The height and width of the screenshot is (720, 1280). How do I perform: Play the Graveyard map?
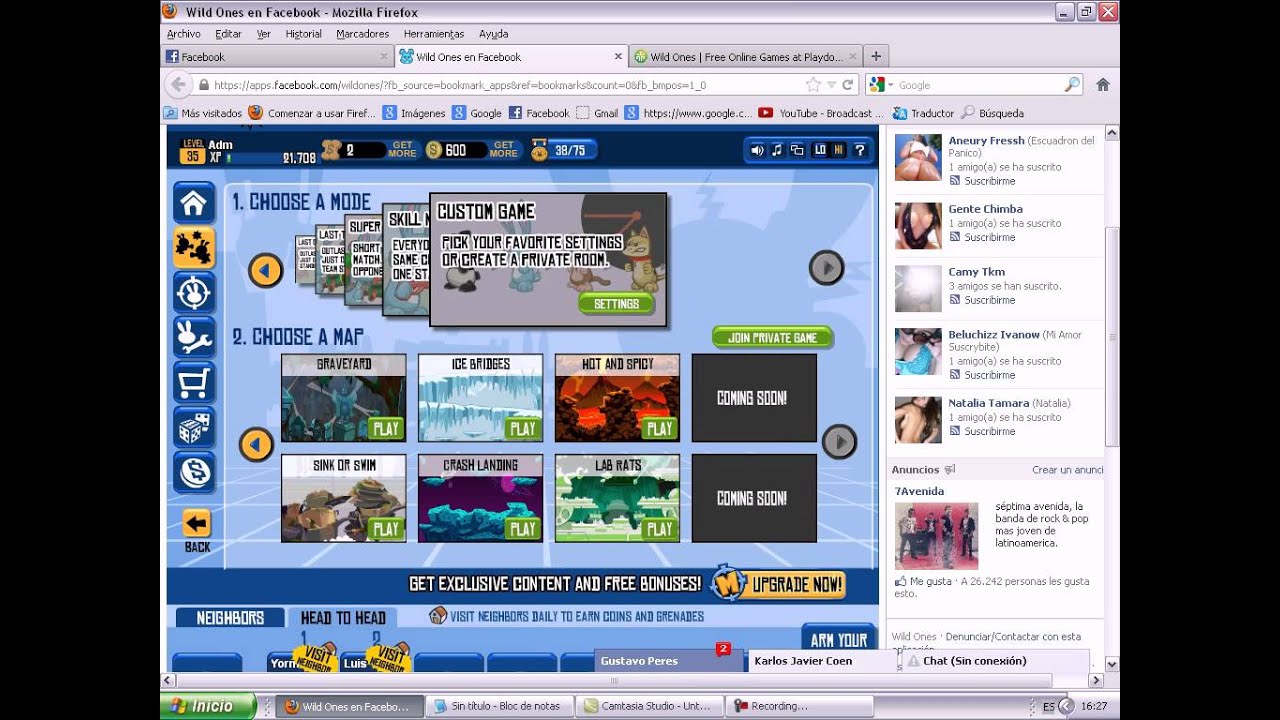point(386,429)
